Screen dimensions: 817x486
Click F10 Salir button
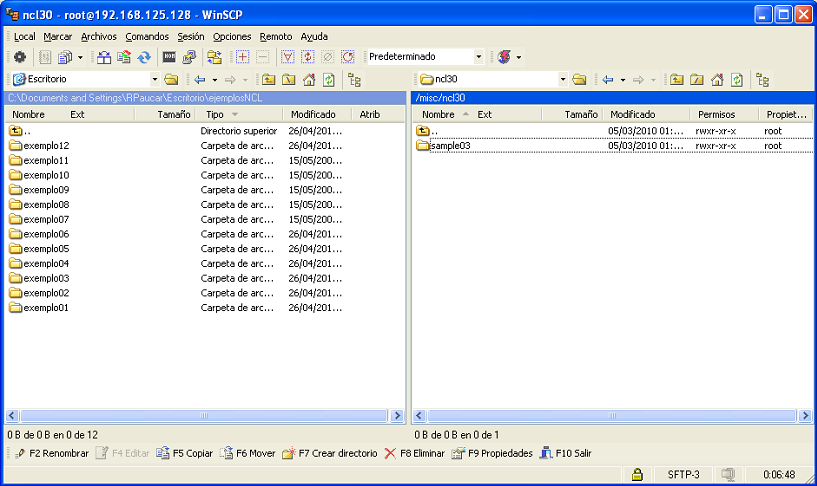click(566, 453)
